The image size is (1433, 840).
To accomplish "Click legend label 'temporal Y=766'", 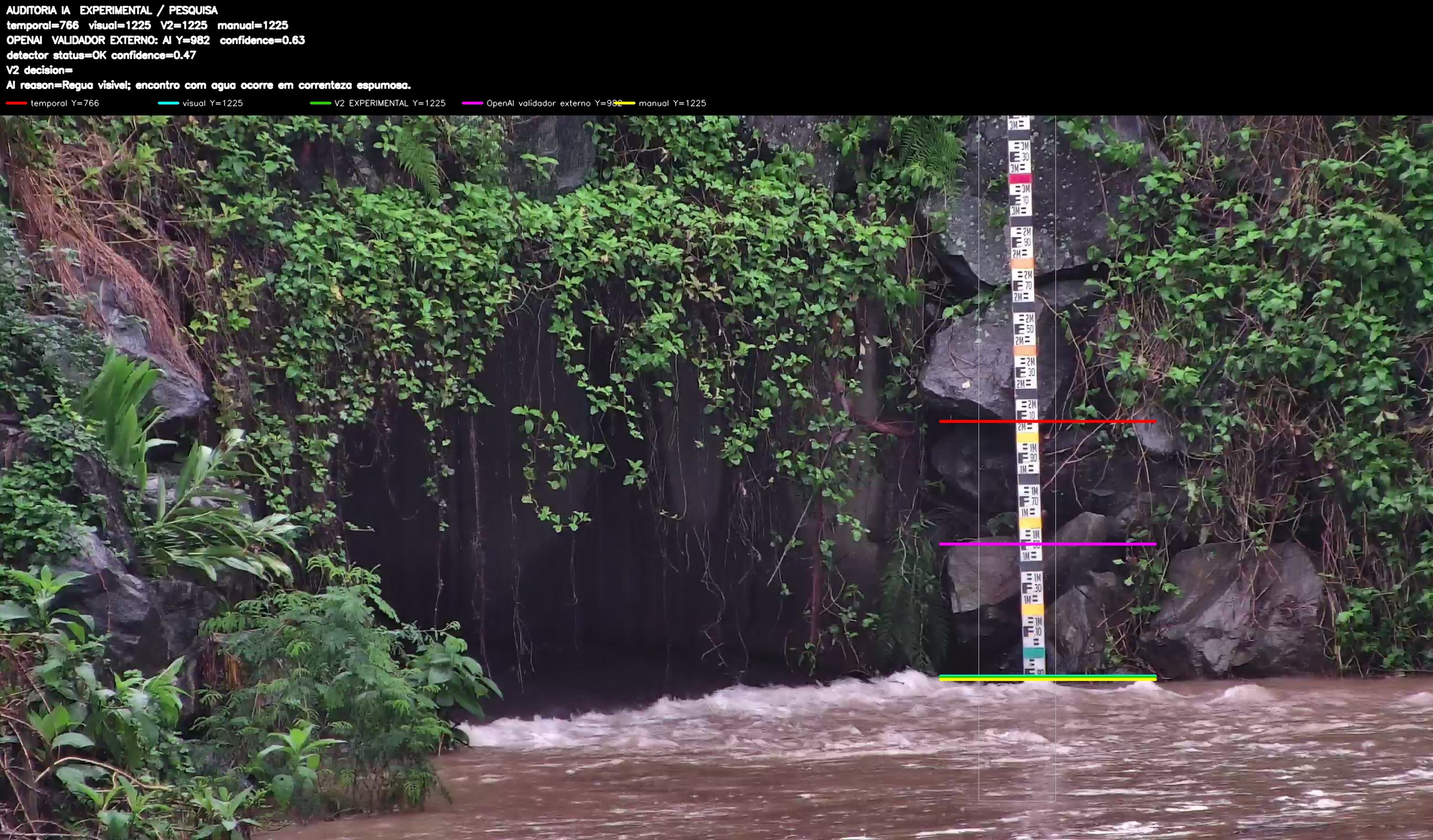I will [x=65, y=103].
